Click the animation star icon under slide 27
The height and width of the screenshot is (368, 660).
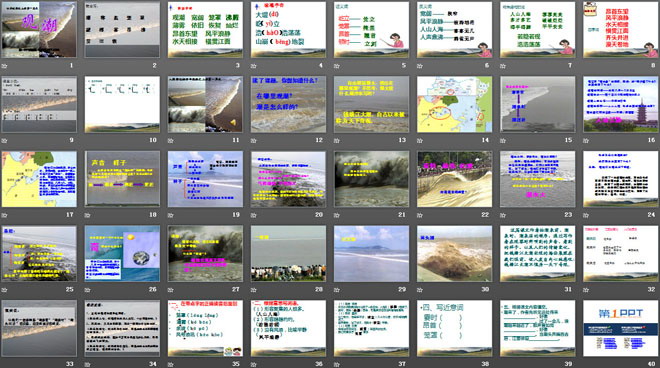coord(170,290)
